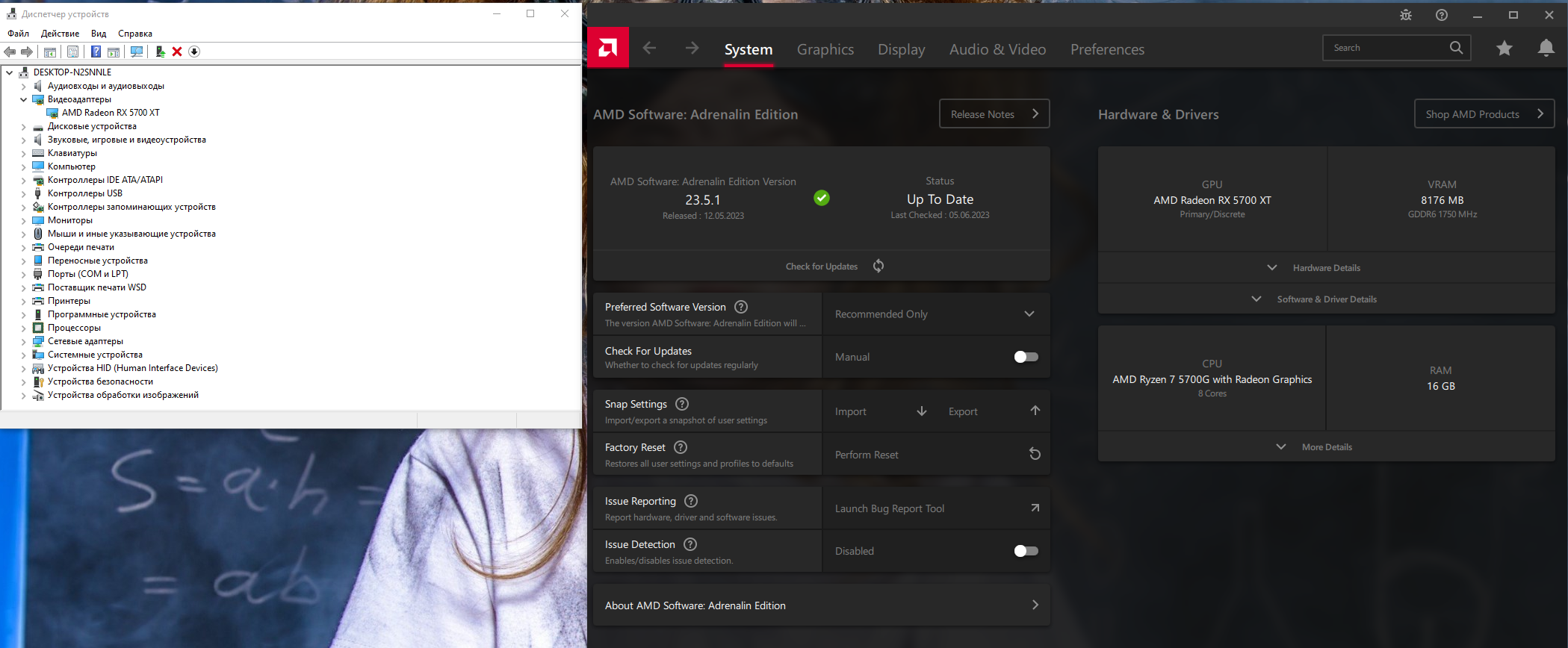Enable the Issue Detection switch
This screenshot has height=648, width=1568.
tap(1026, 551)
